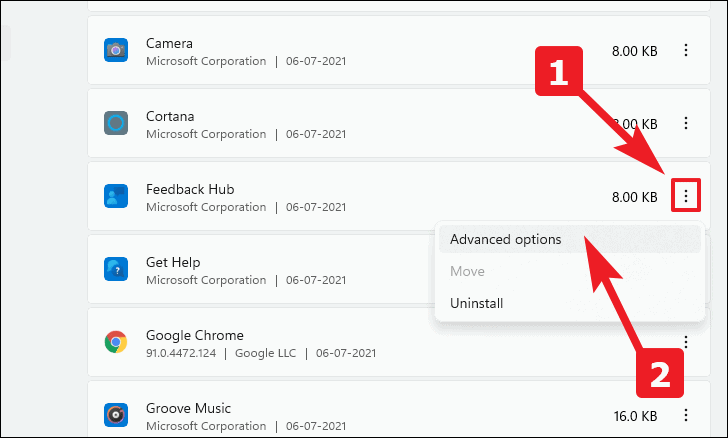Select the Cortana app name text
This screenshot has height=438, width=728.
[170, 116]
